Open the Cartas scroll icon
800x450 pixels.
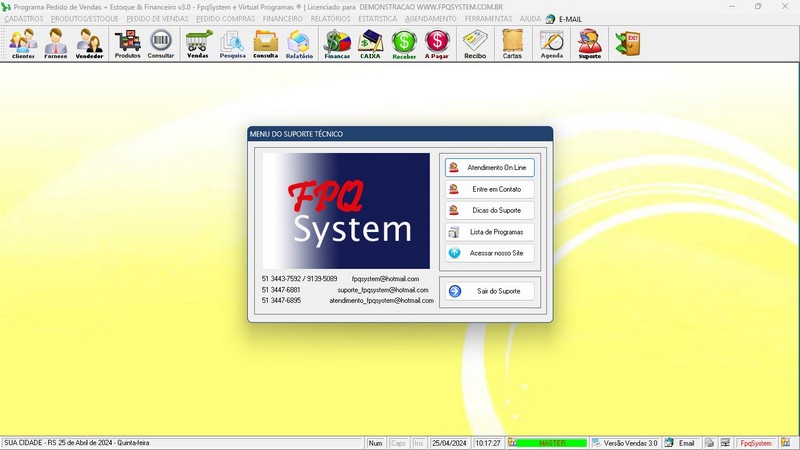(512, 44)
